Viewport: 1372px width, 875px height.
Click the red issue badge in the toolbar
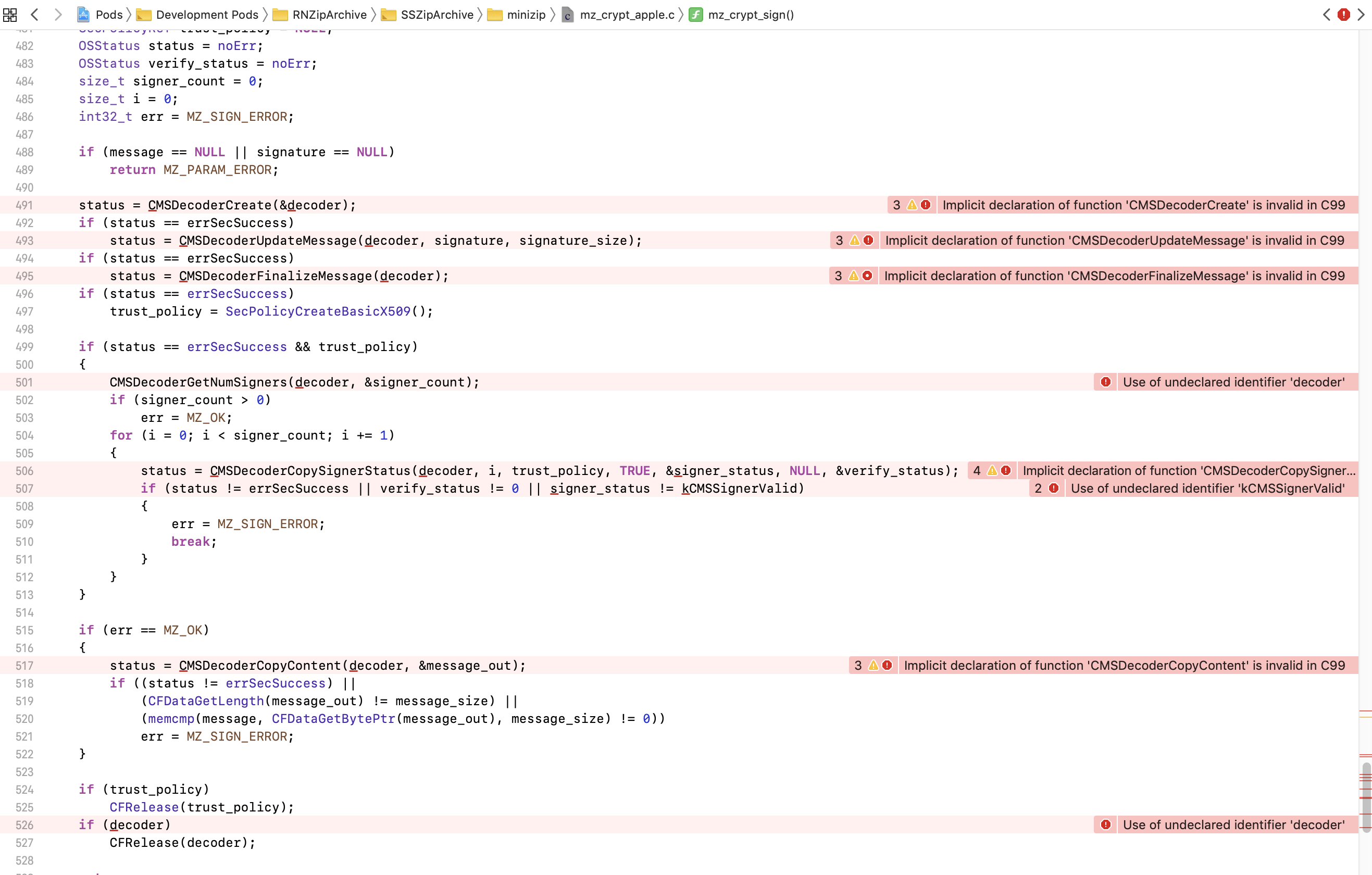(1343, 15)
